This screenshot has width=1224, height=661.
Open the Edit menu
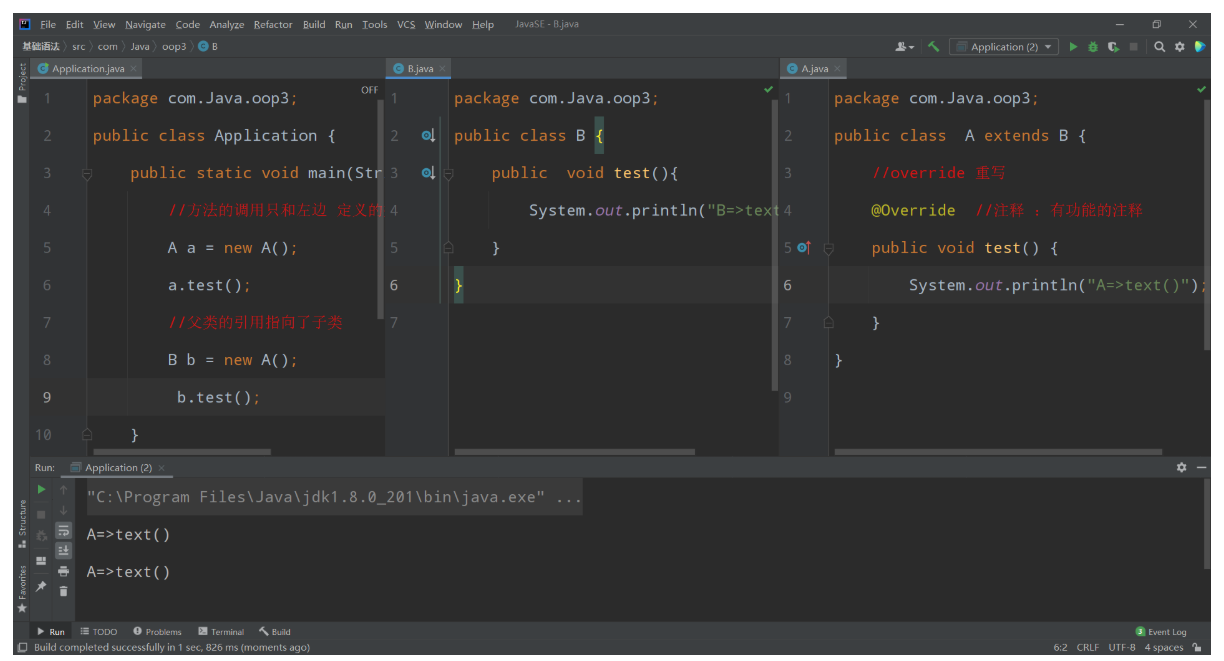pyautogui.click(x=74, y=24)
